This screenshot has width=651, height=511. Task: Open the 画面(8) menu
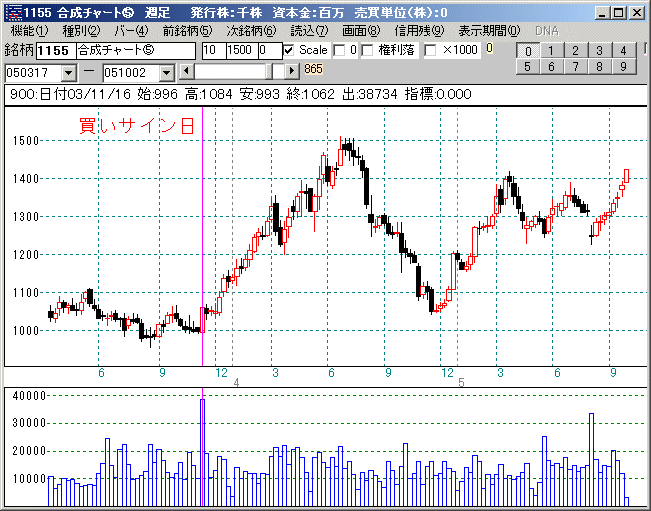[x=361, y=31]
